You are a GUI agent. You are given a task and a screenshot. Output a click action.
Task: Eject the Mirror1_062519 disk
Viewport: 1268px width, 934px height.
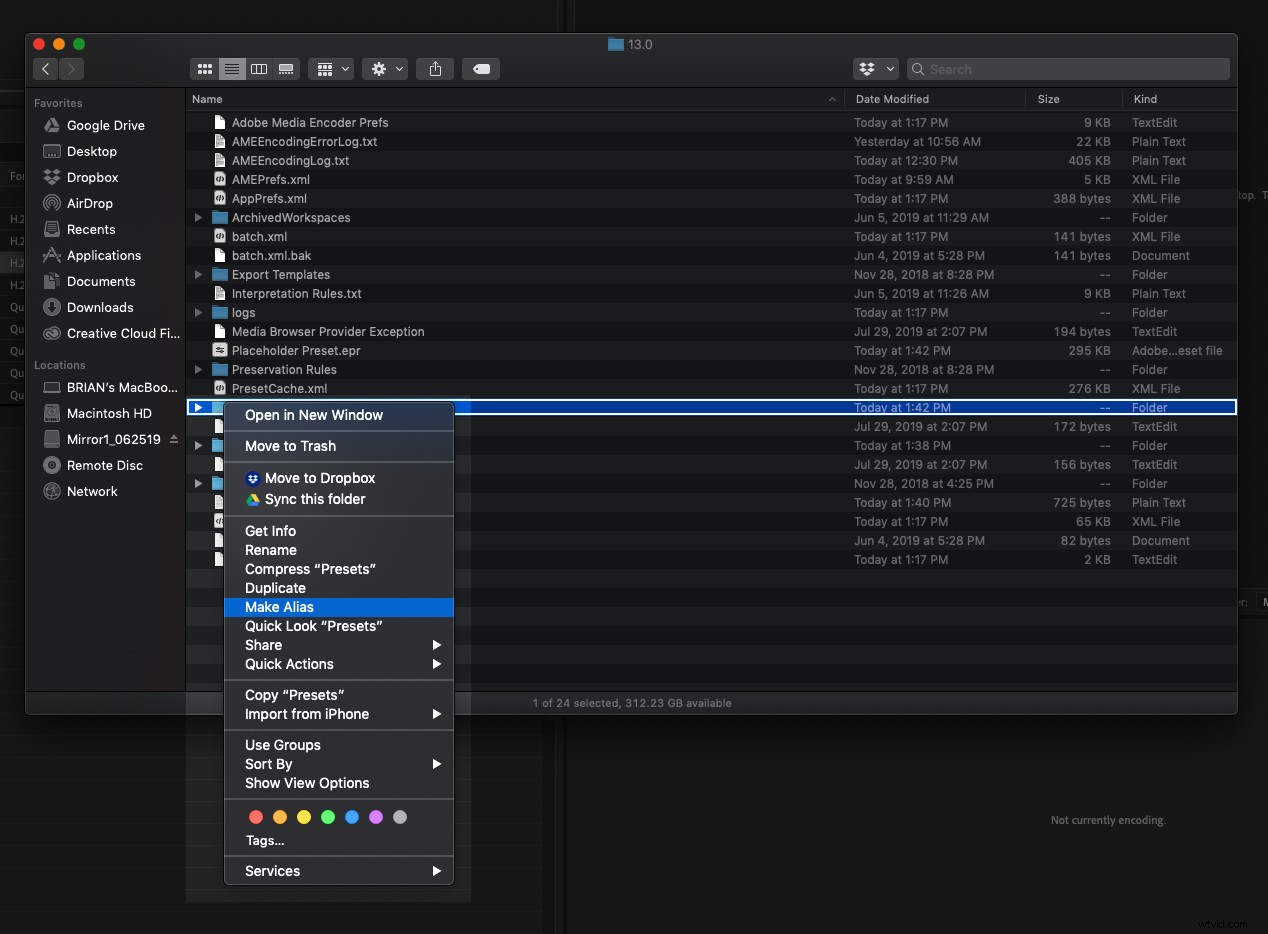click(172, 439)
